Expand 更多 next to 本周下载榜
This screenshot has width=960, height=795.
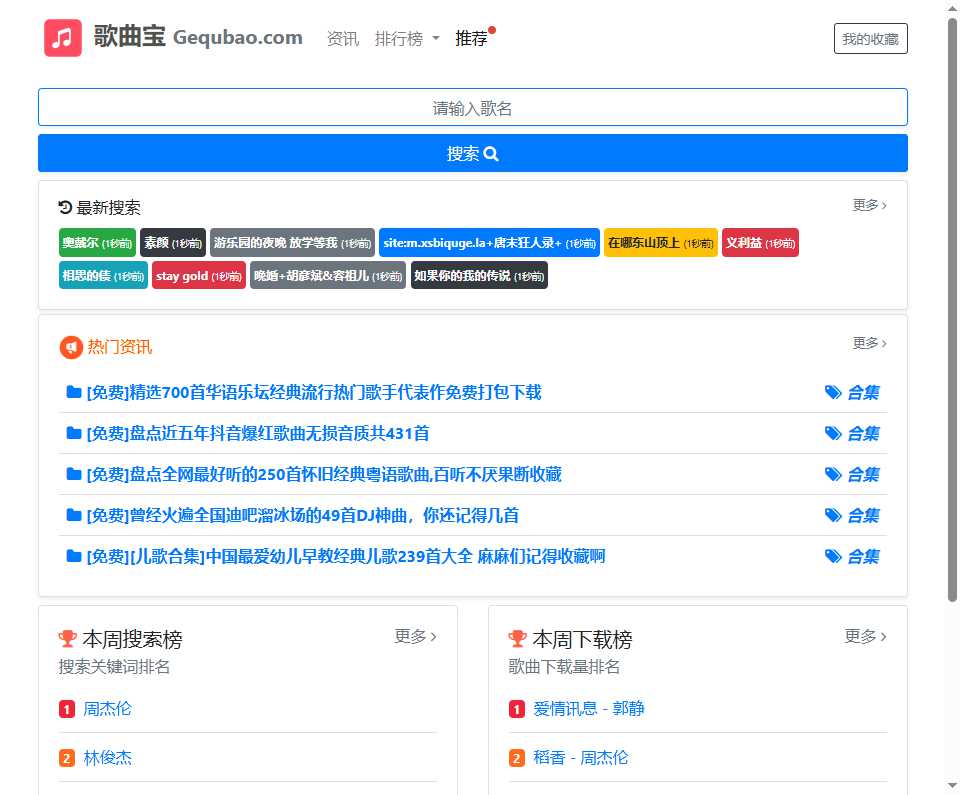tap(864, 636)
